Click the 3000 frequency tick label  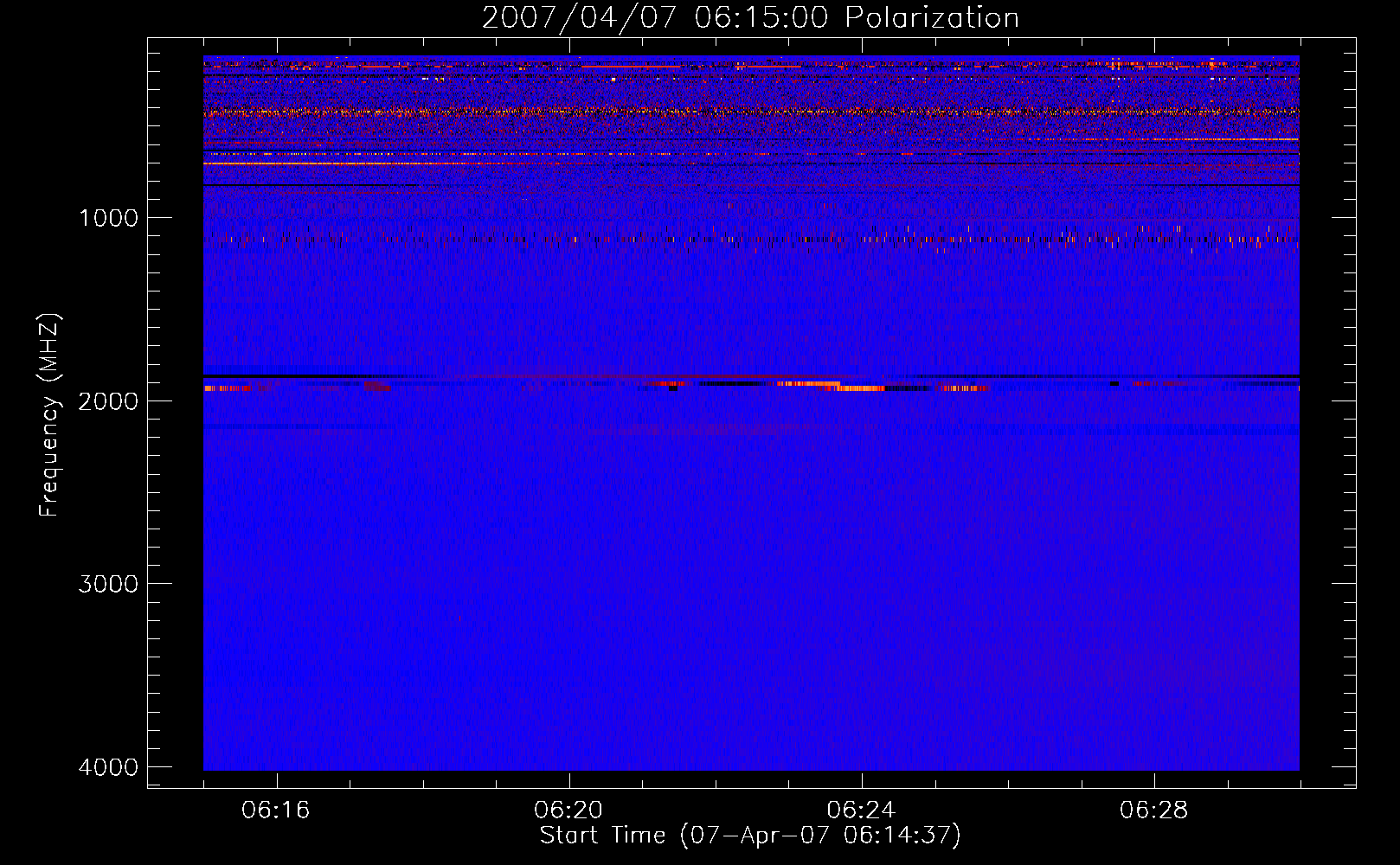108,584
